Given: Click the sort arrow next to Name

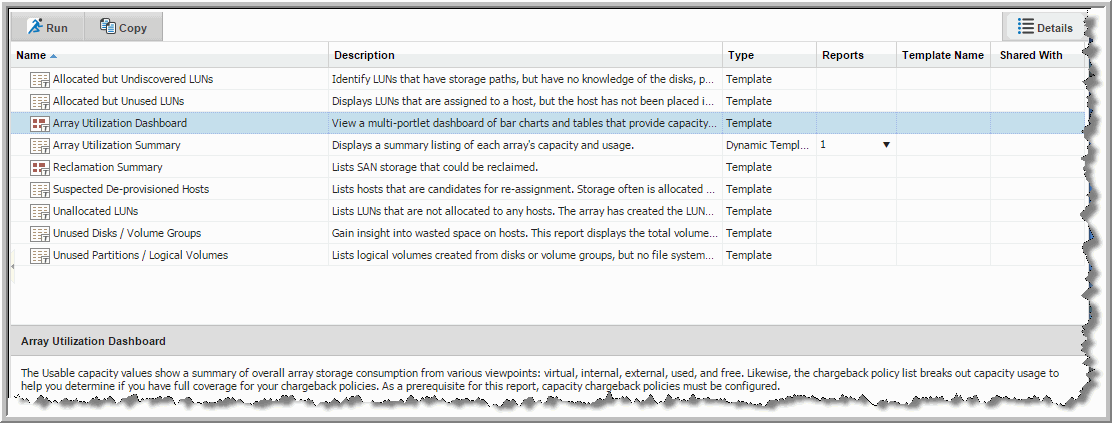Looking at the screenshot, I should pyautogui.click(x=54, y=55).
